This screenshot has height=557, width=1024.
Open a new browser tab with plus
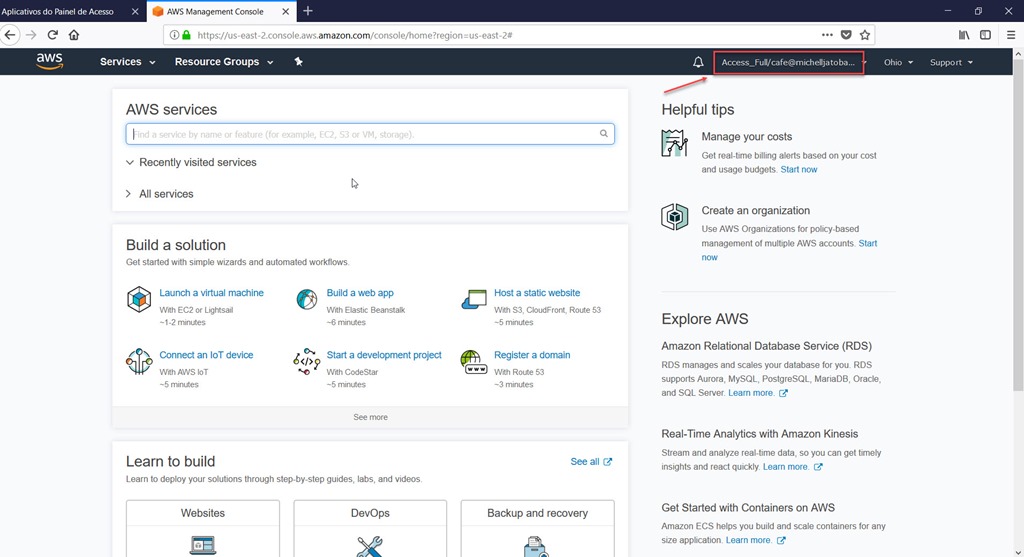(308, 11)
